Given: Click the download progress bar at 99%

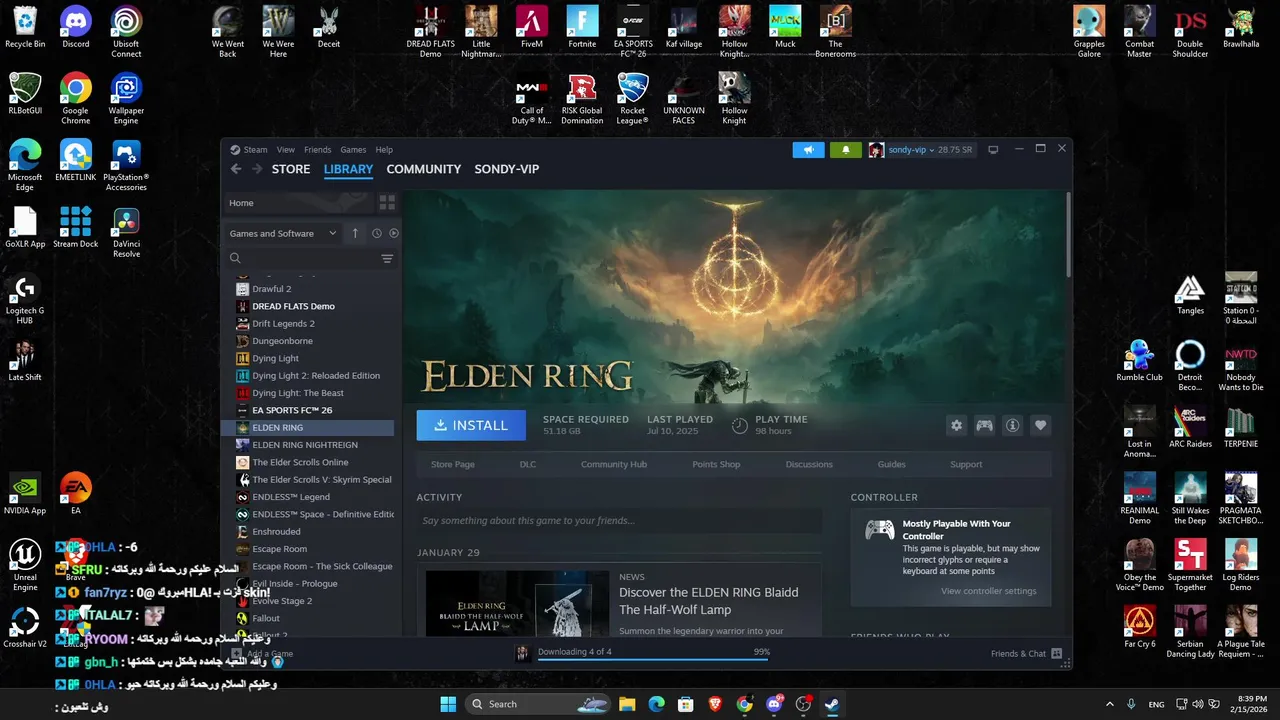Looking at the screenshot, I should click(653, 659).
